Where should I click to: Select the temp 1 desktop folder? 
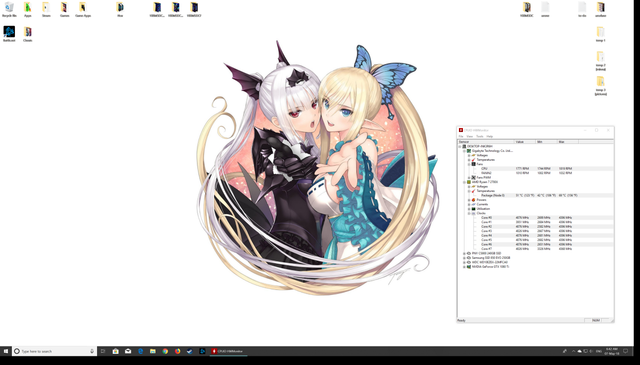(600, 34)
